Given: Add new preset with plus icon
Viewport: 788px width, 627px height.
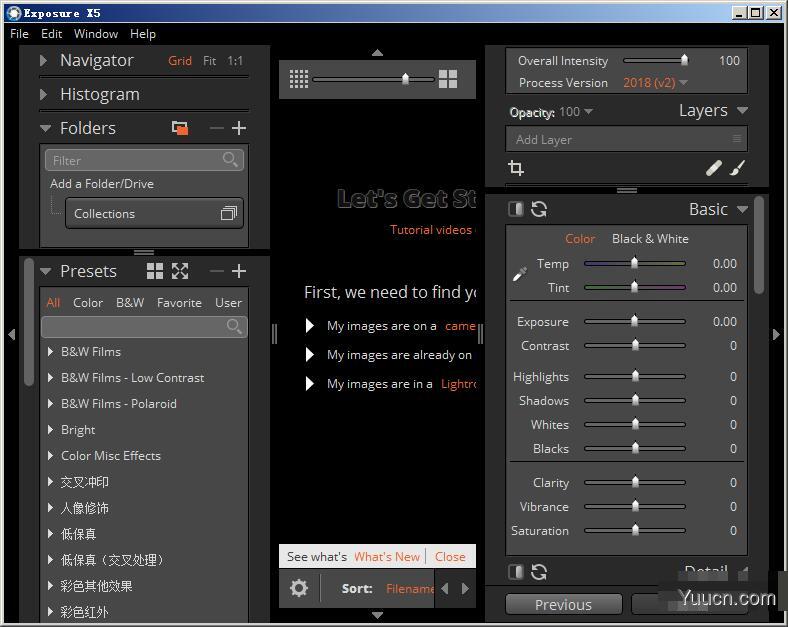Looking at the screenshot, I should pos(239,271).
